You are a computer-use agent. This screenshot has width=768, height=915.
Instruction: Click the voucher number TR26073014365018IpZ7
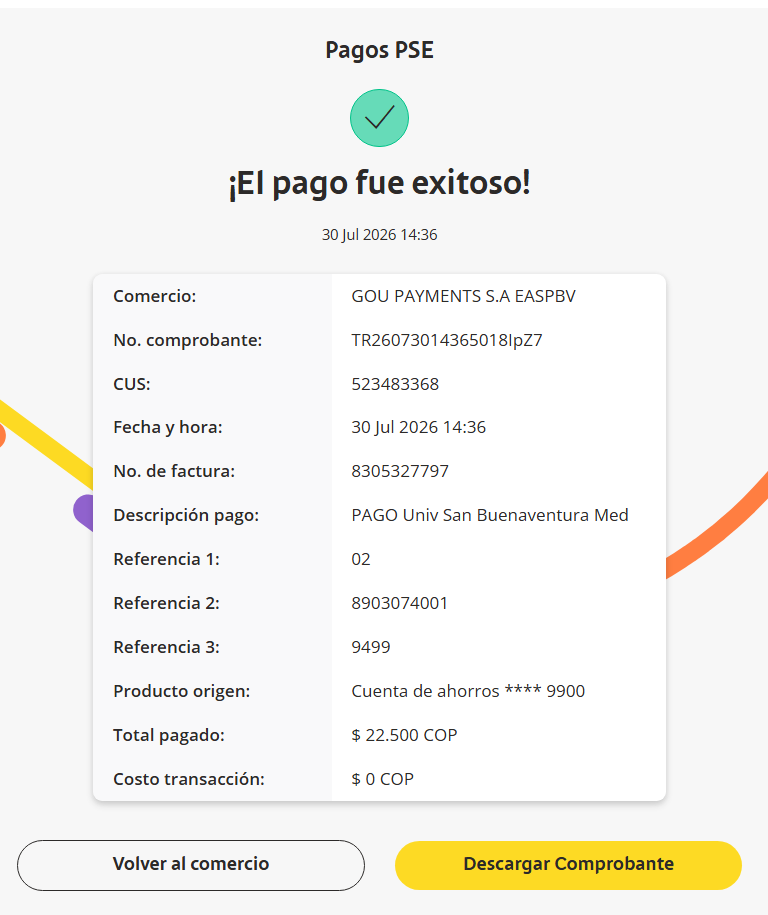click(x=447, y=340)
